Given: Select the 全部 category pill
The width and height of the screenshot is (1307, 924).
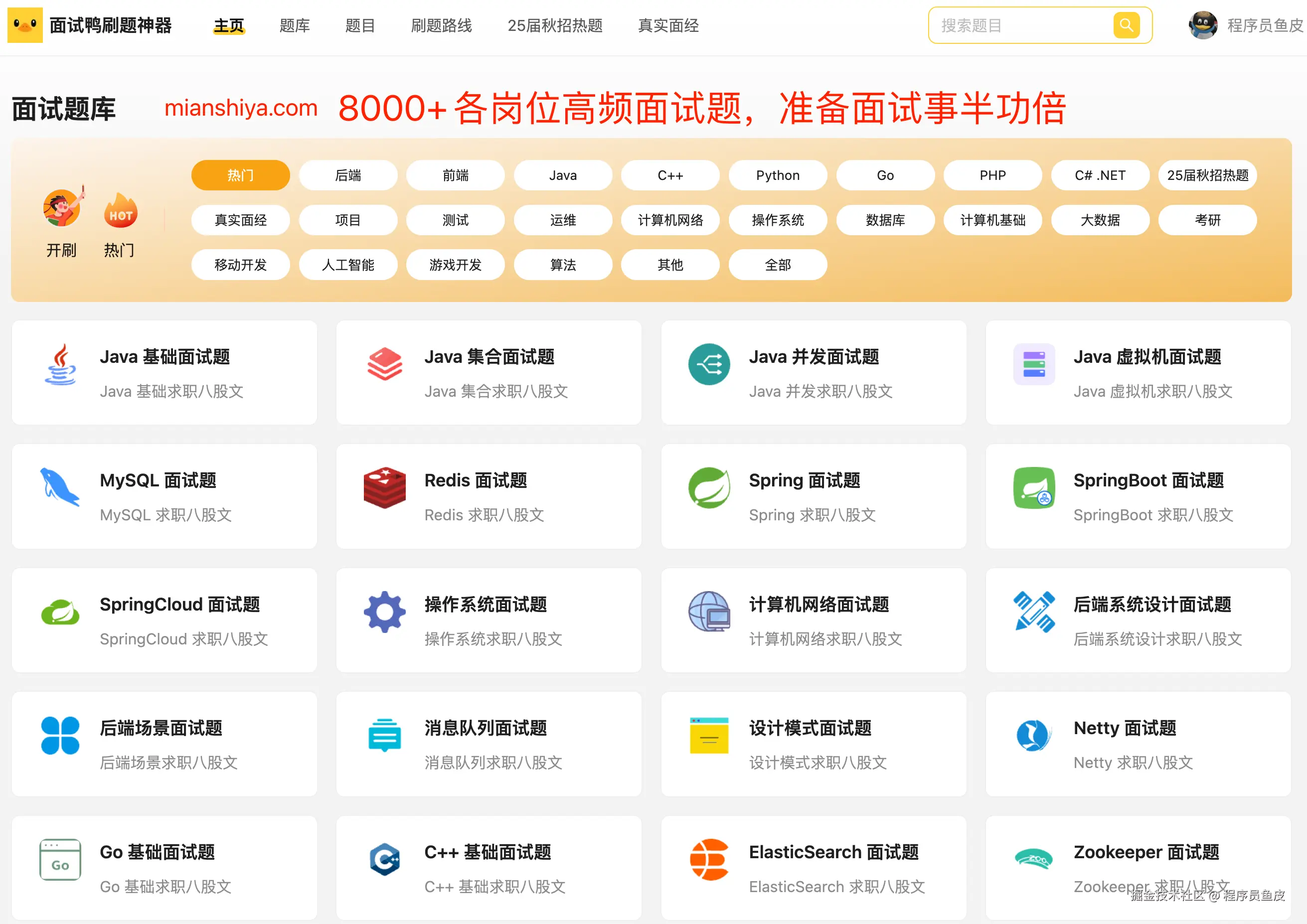Looking at the screenshot, I should [x=777, y=265].
